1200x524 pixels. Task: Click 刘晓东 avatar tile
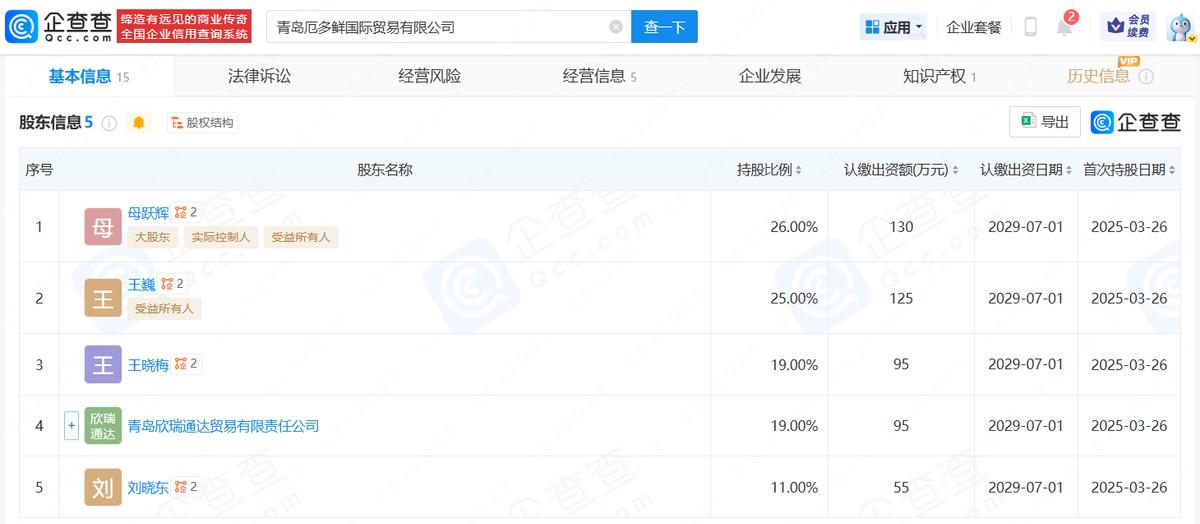tap(103, 487)
